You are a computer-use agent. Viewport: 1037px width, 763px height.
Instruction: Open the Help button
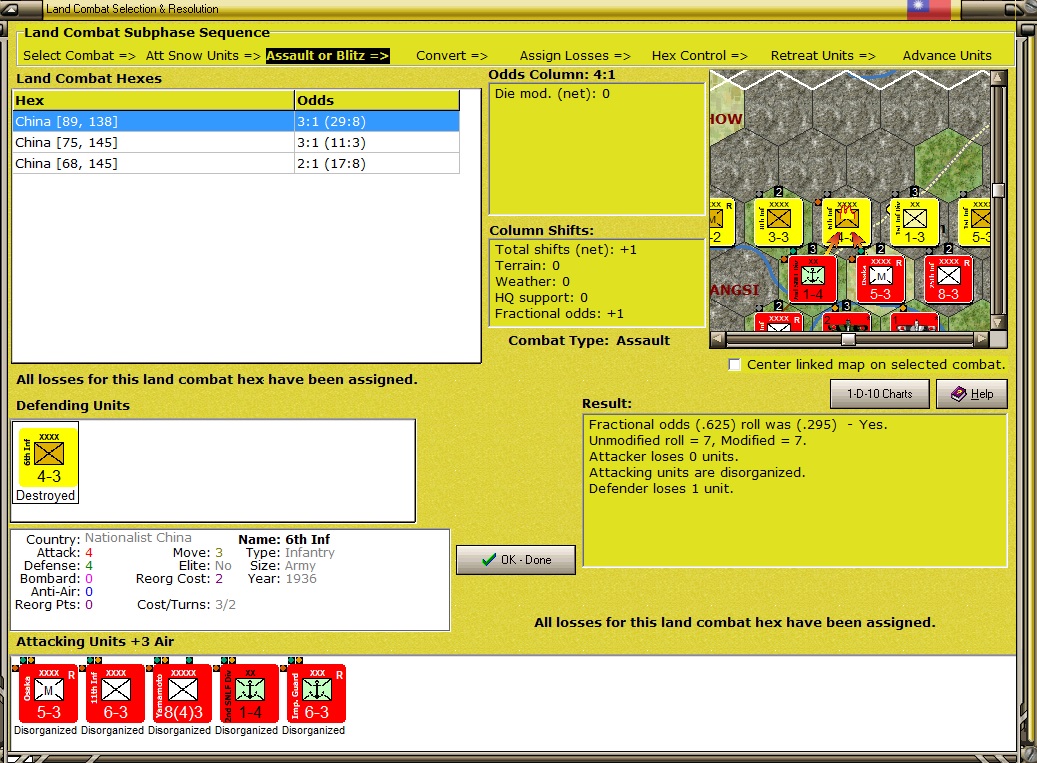click(972, 394)
